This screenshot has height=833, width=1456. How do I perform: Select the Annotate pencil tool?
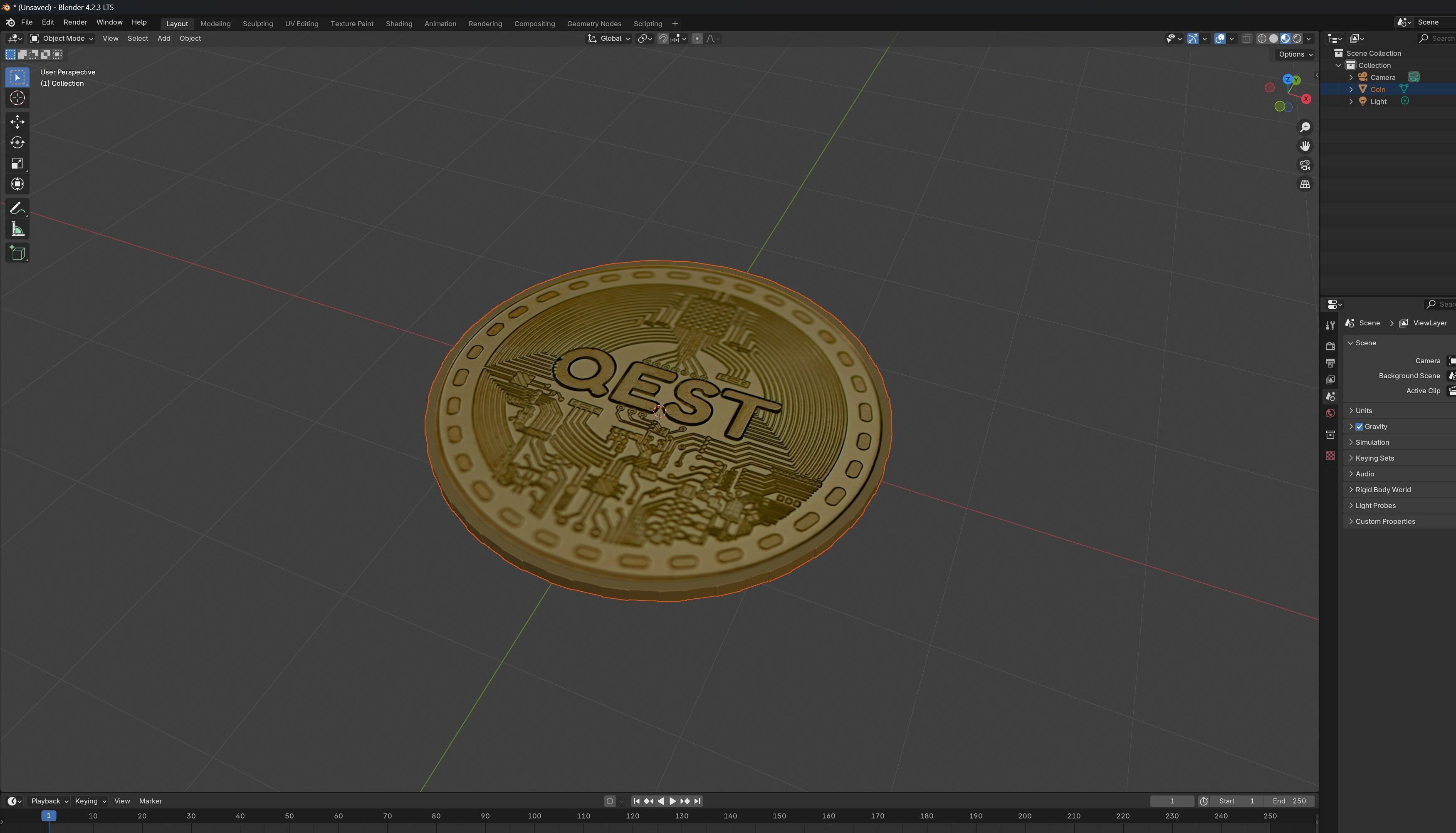pyautogui.click(x=17, y=208)
